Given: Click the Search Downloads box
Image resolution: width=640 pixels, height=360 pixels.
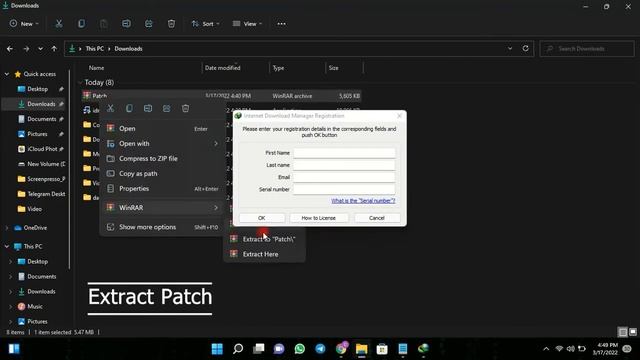Looking at the screenshot, I should tap(587, 49).
